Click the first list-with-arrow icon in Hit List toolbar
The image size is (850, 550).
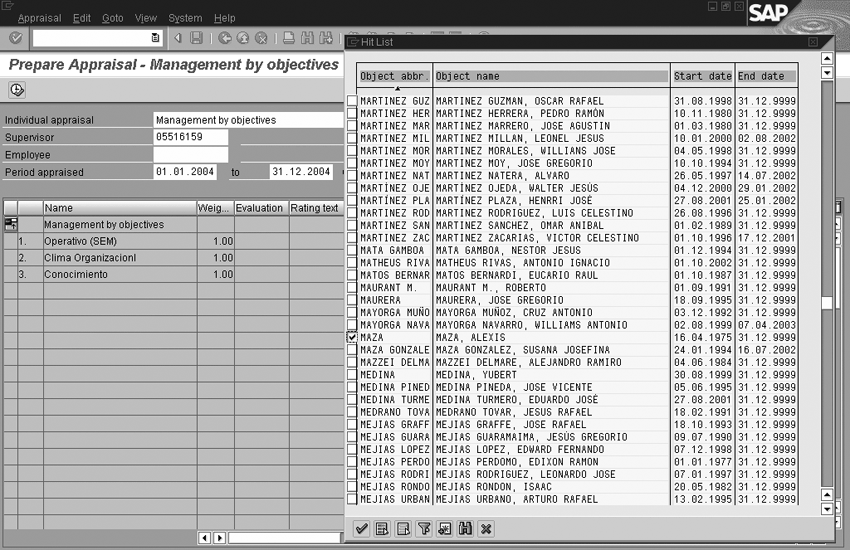pos(382,529)
